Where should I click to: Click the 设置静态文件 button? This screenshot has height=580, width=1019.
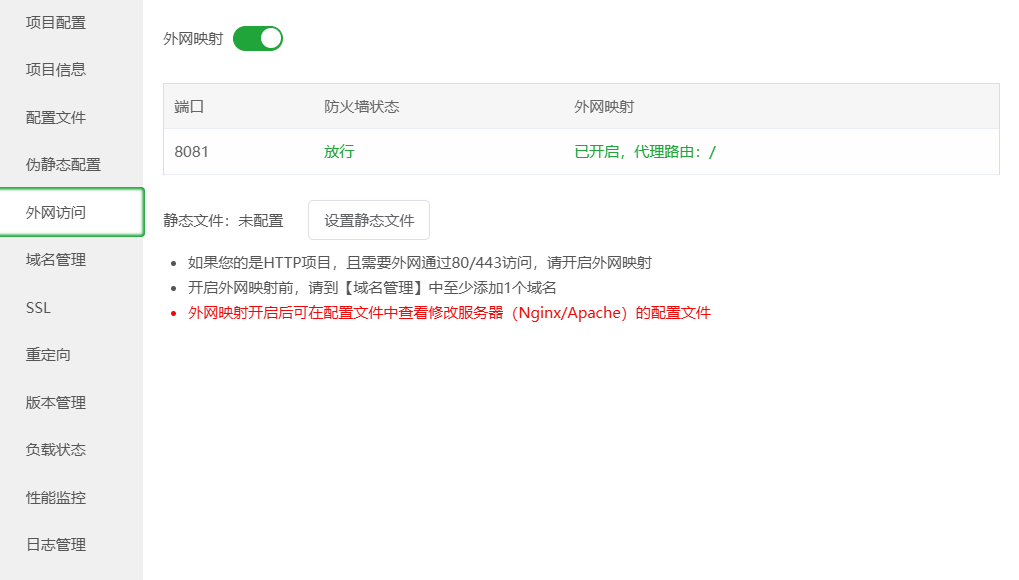pyautogui.click(x=369, y=219)
